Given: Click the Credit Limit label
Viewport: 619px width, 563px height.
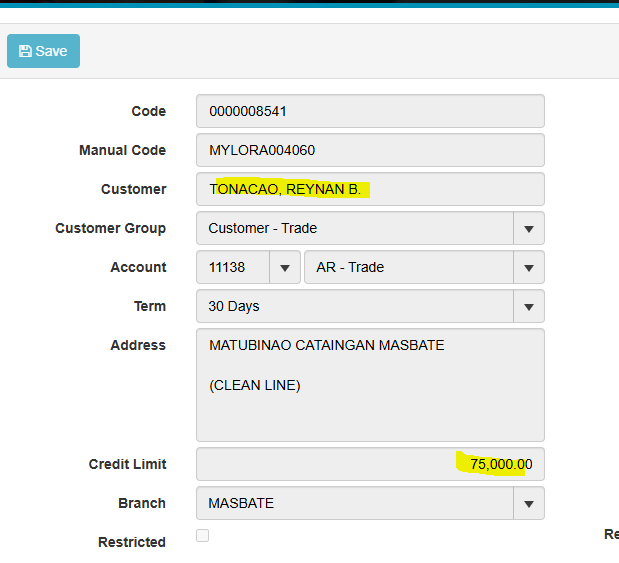Looking at the screenshot, I should click(x=128, y=464).
